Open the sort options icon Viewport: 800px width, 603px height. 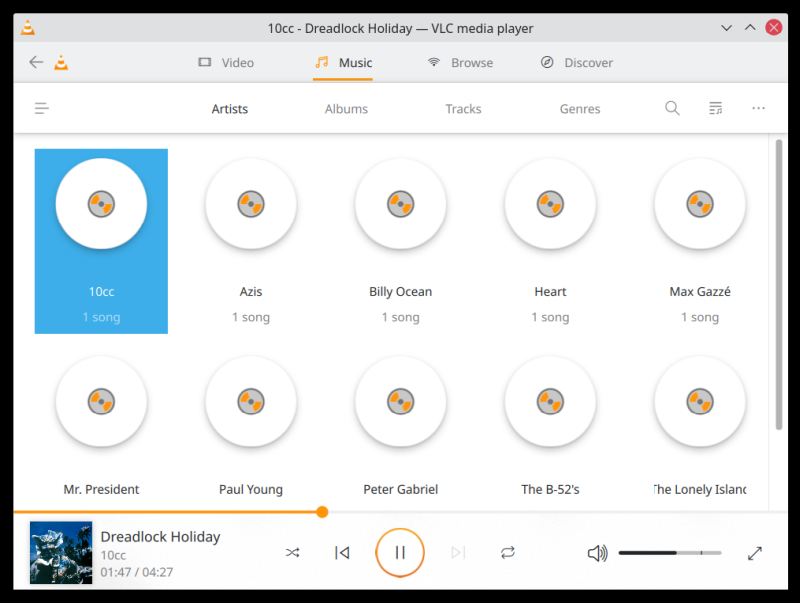click(715, 108)
